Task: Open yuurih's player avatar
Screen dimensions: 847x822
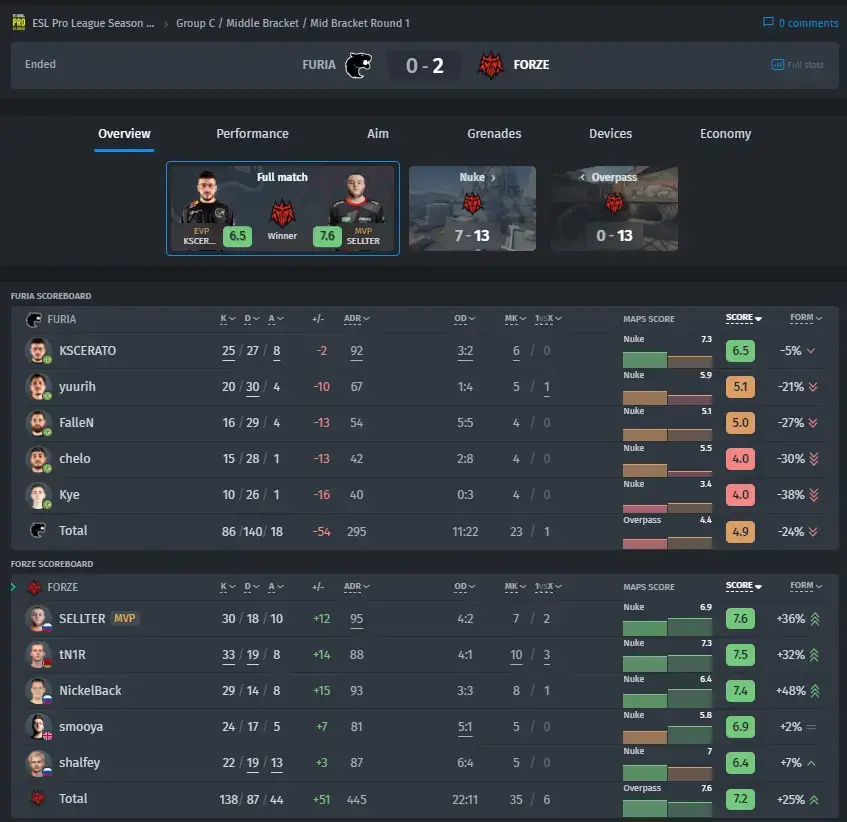Action: click(x=38, y=387)
